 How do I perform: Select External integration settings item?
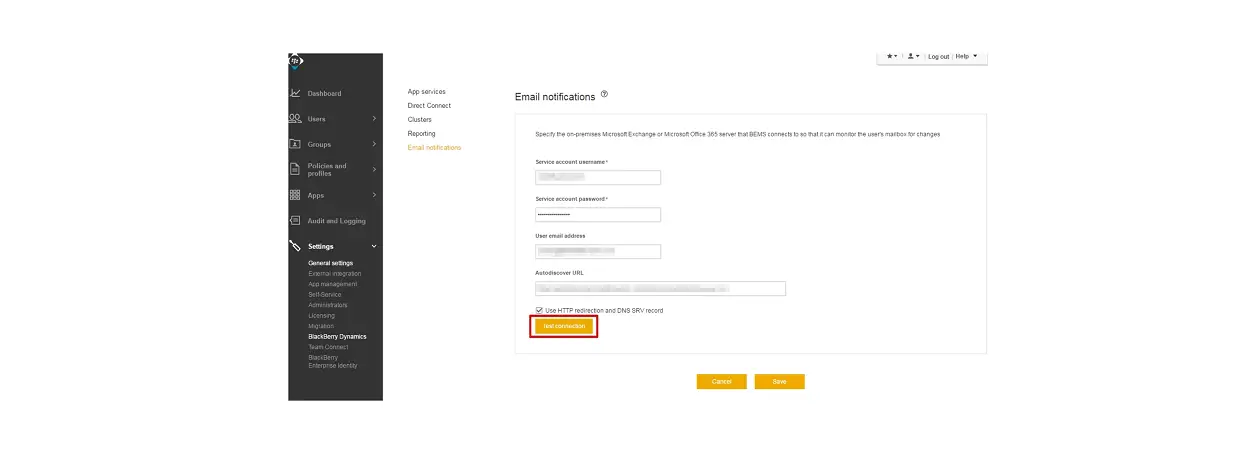click(335, 274)
